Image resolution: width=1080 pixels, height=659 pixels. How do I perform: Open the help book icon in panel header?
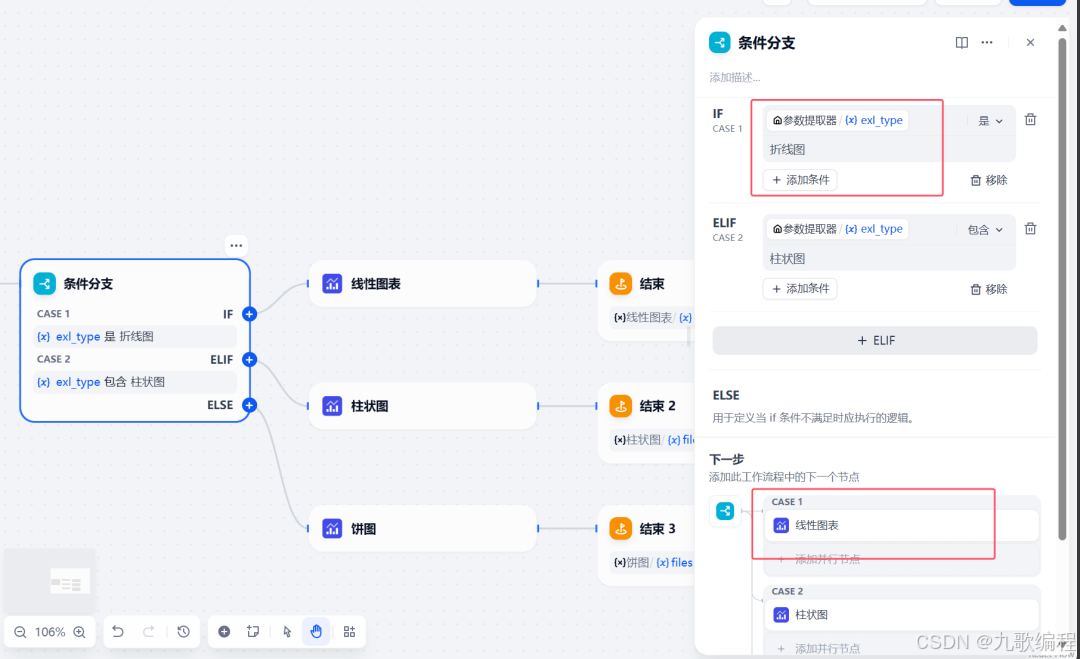tap(962, 43)
